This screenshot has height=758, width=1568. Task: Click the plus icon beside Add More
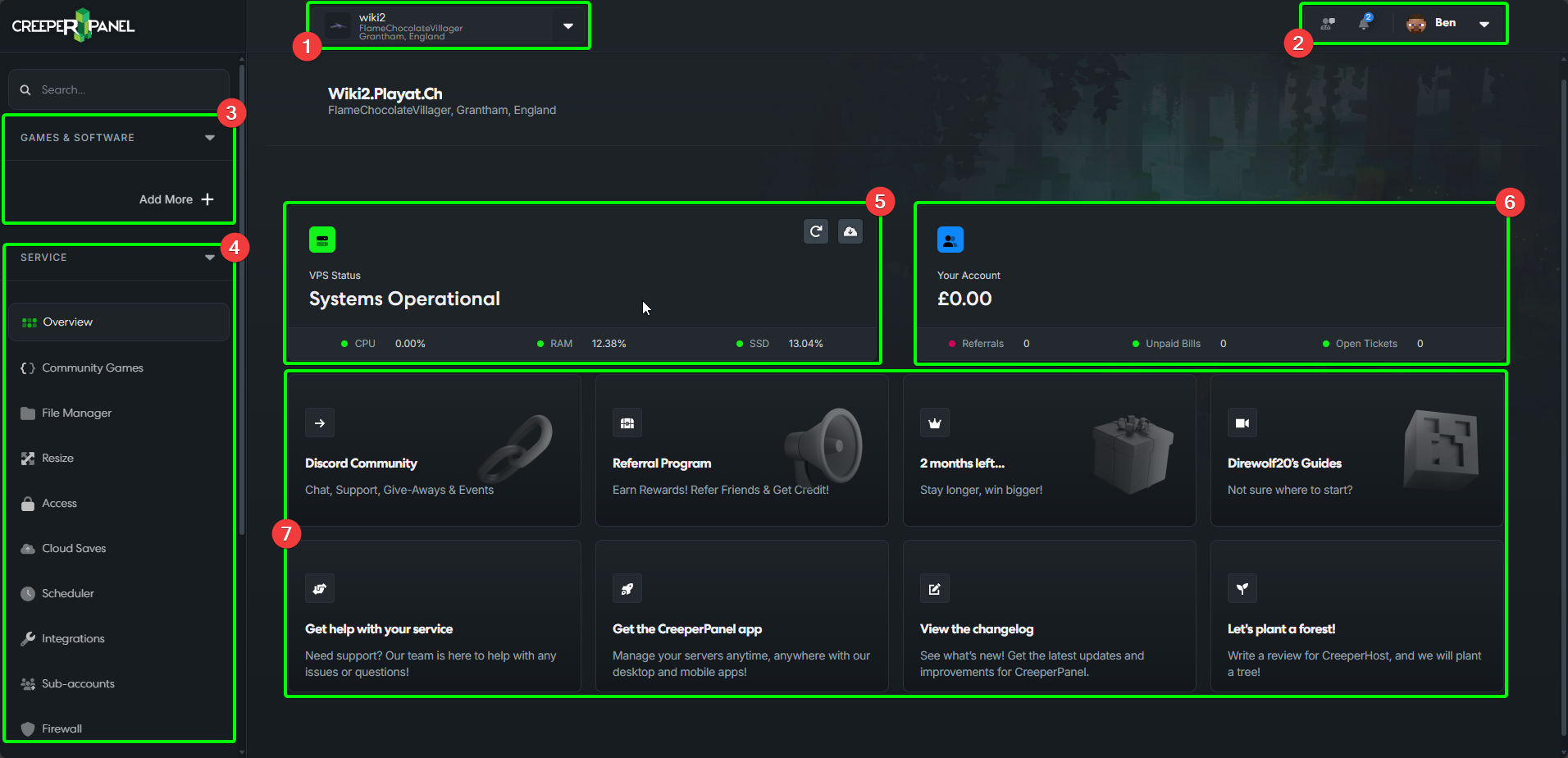207,199
